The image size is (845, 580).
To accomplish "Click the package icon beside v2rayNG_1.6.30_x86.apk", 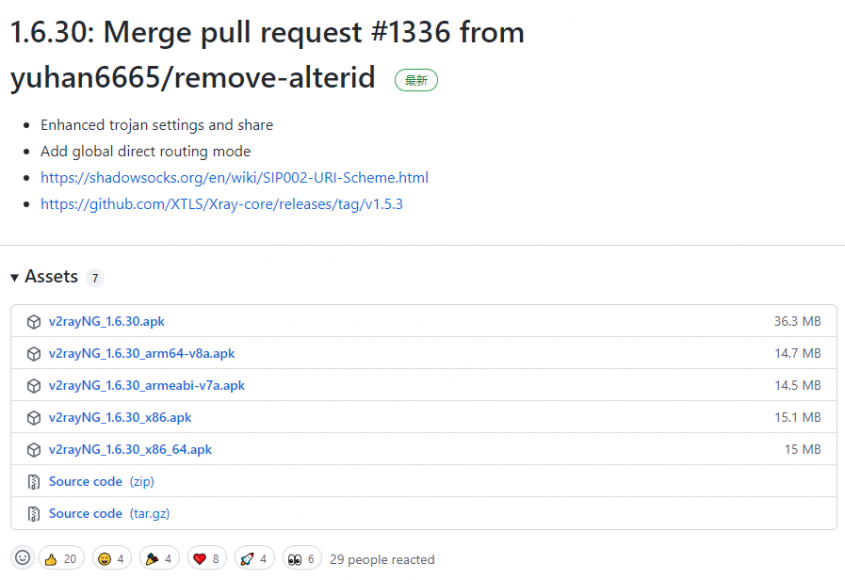I will 33,418.
